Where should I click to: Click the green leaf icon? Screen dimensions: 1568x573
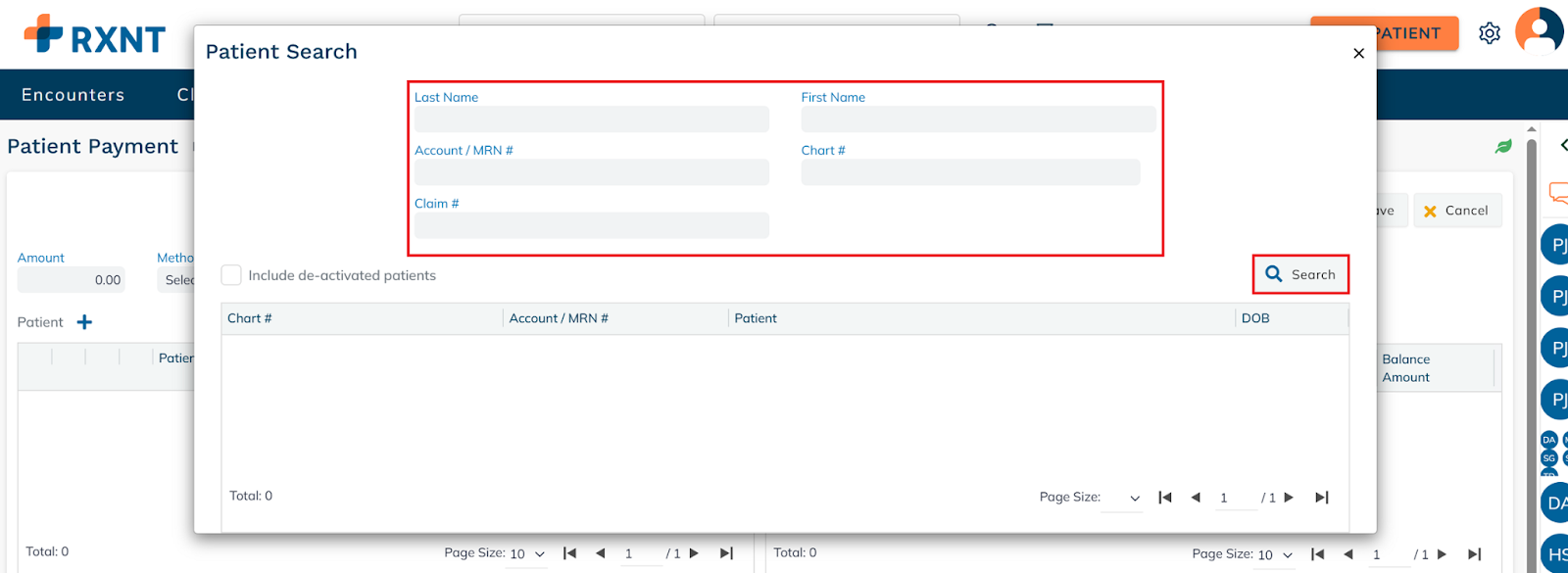click(1503, 146)
